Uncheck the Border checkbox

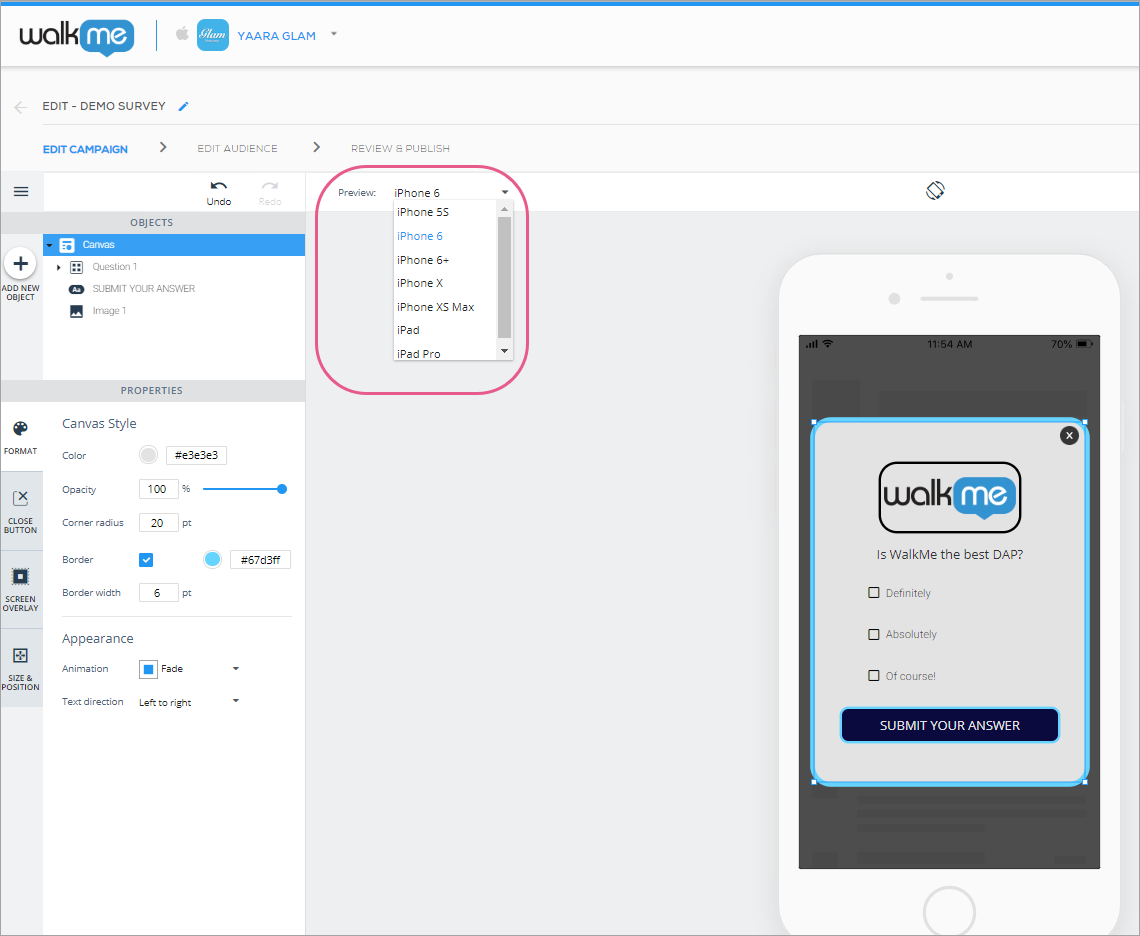(x=146, y=560)
